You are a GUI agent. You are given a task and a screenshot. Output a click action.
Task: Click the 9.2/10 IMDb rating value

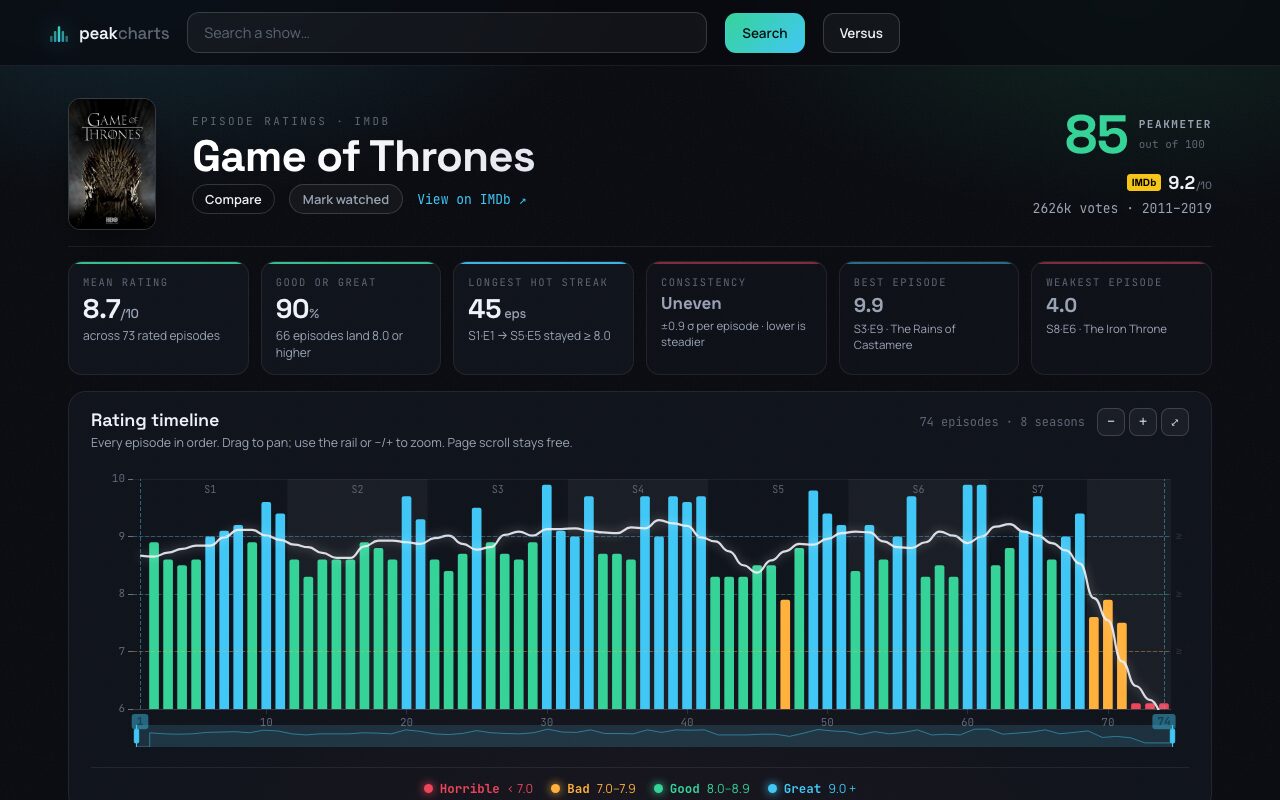coord(1190,183)
